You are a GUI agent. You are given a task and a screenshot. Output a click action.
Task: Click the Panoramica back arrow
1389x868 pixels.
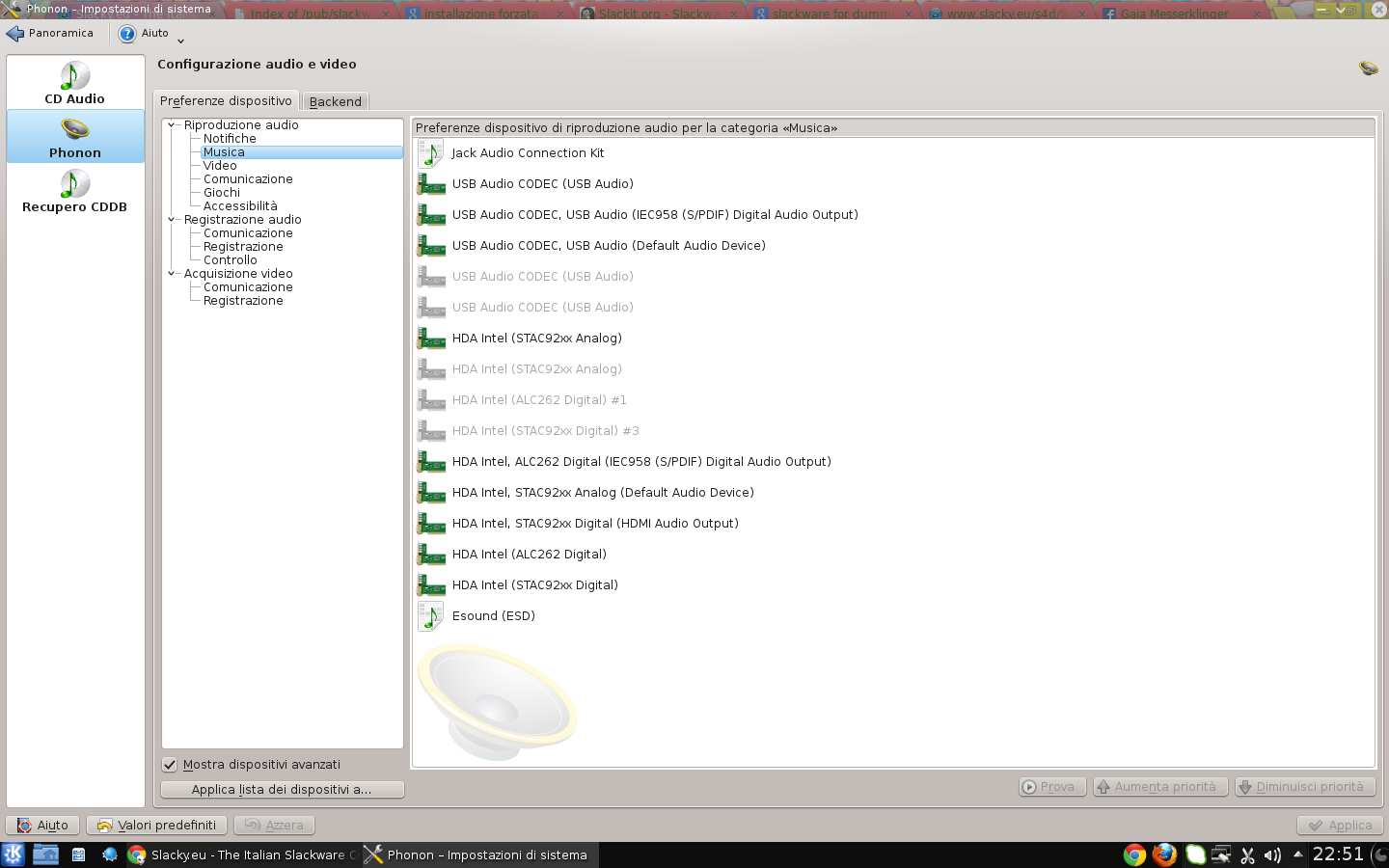(x=15, y=34)
